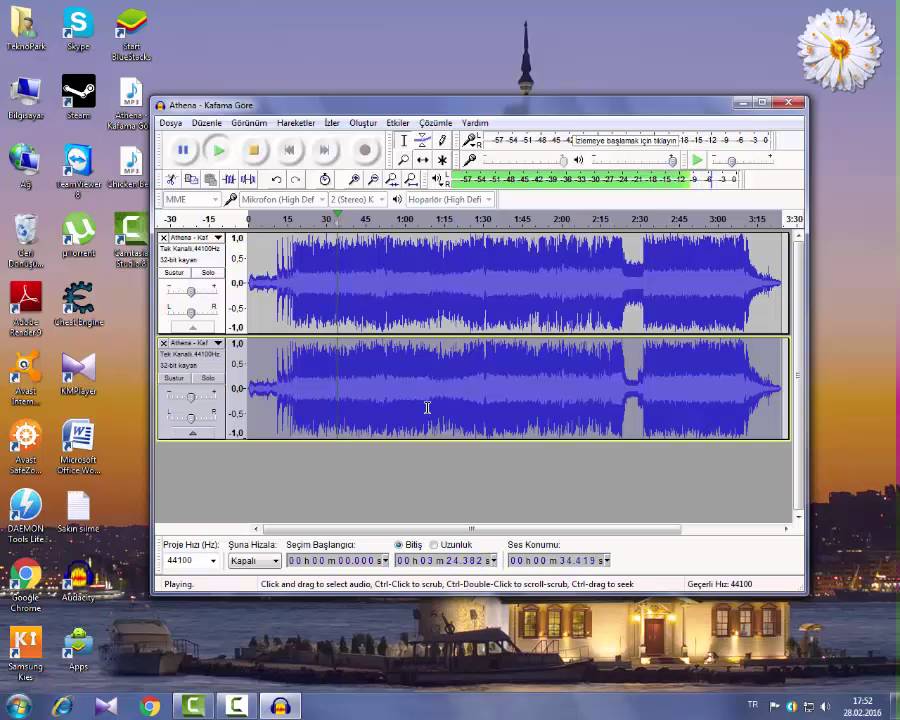Viewport: 900px width, 720px height.
Task: Click the horizontal scrollbar below tracks
Action: 471,529
